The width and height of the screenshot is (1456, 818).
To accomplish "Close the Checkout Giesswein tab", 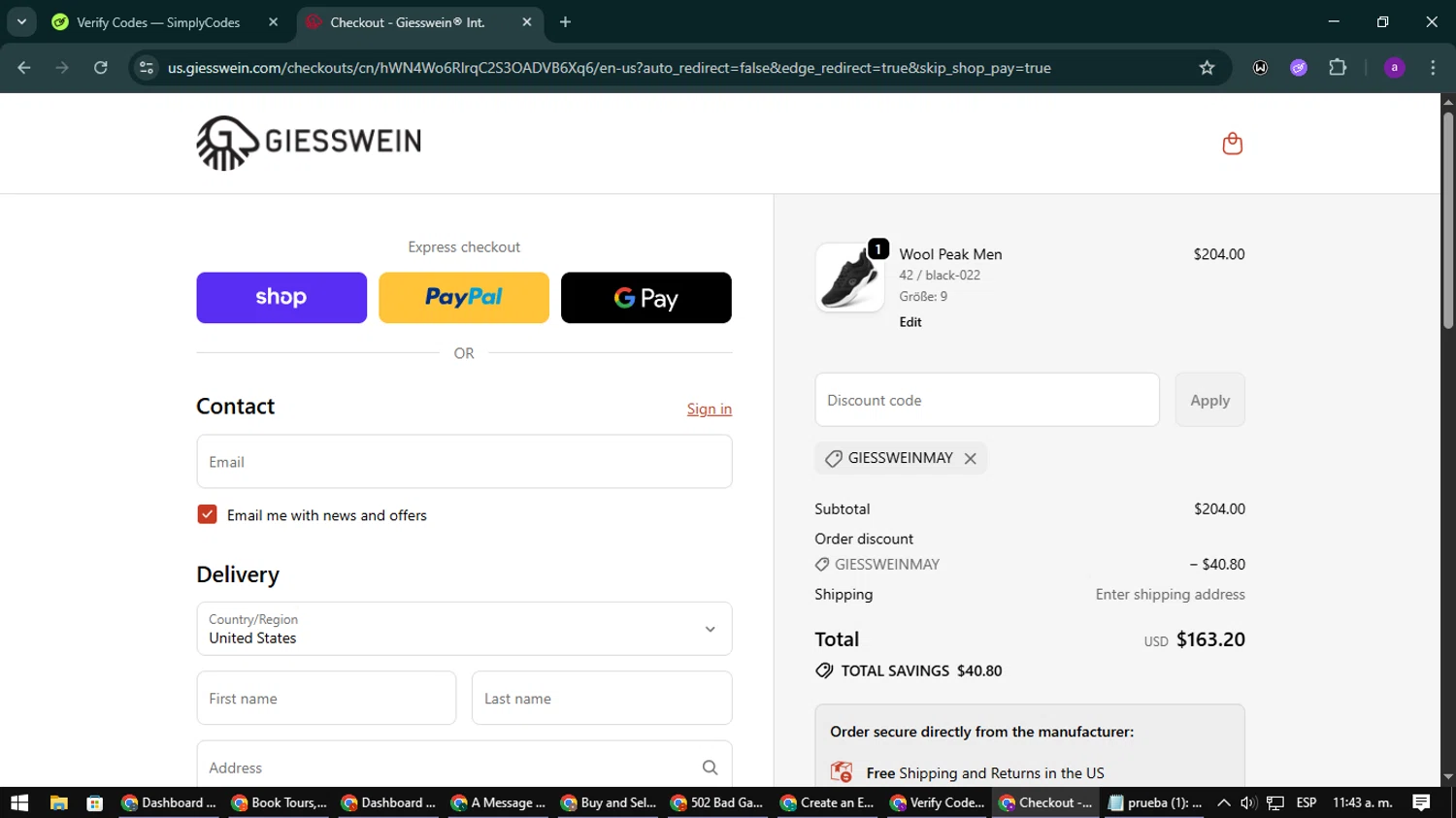I will (x=527, y=22).
